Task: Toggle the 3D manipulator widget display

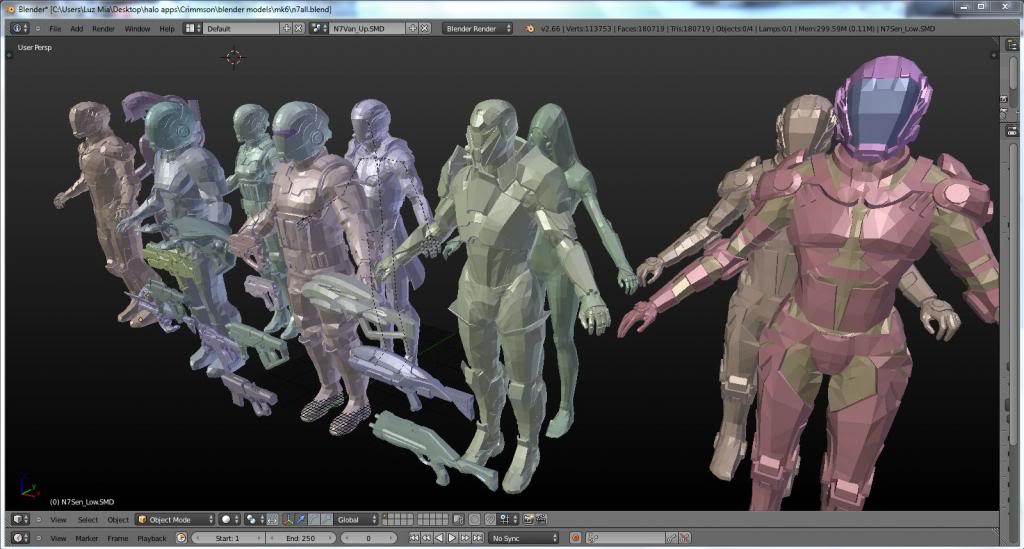Action: [289, 519]
